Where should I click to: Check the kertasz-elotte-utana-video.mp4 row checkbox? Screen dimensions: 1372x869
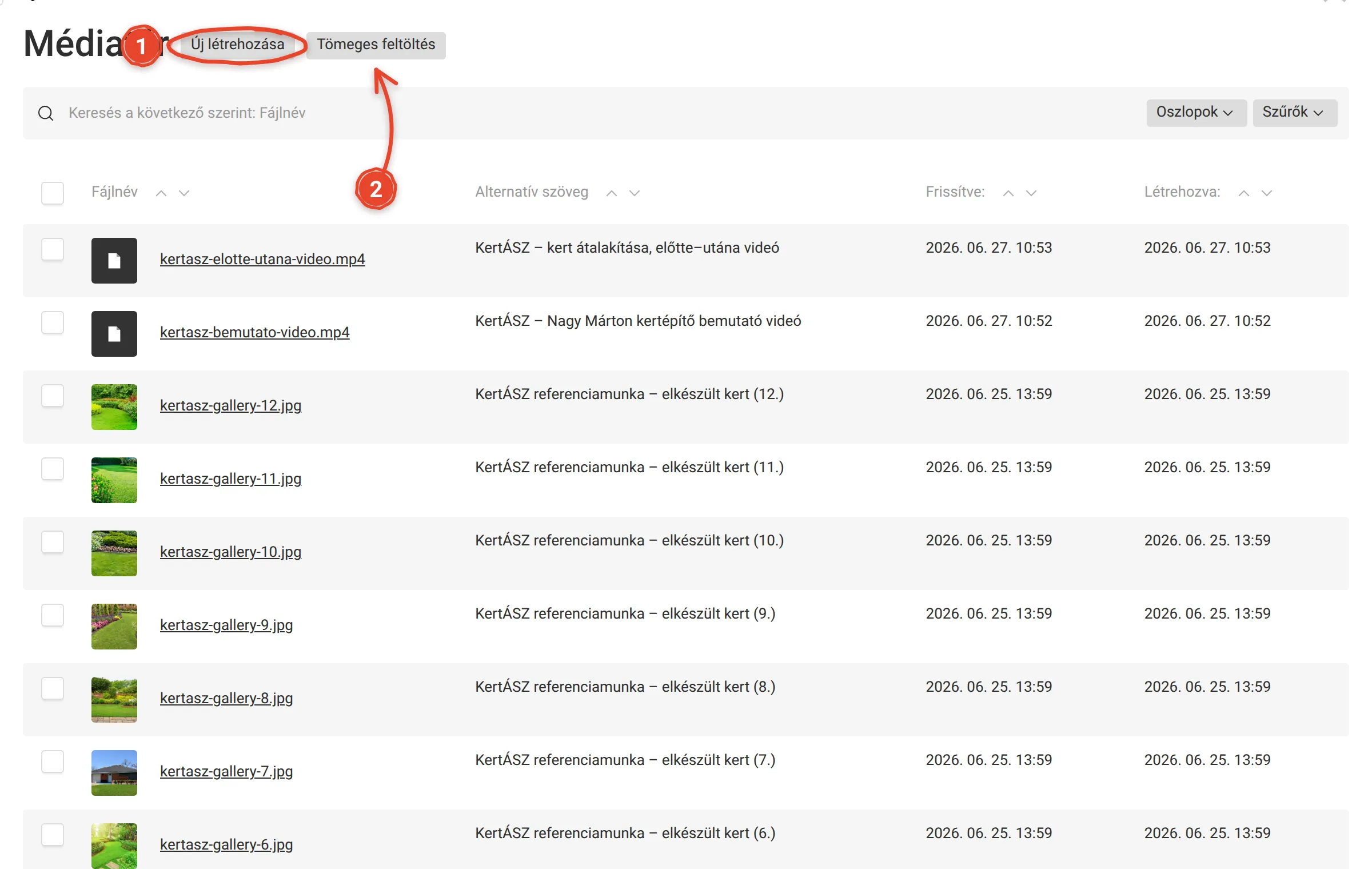pyautogui.click(x=53, y=249)
